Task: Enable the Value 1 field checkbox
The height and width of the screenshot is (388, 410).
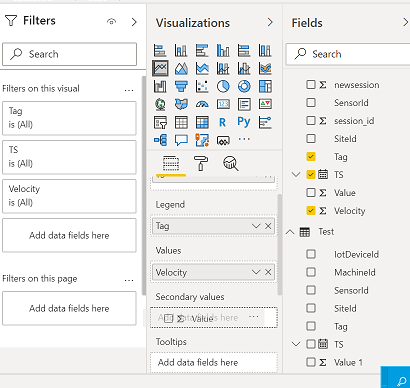Action: coord(311,362)
